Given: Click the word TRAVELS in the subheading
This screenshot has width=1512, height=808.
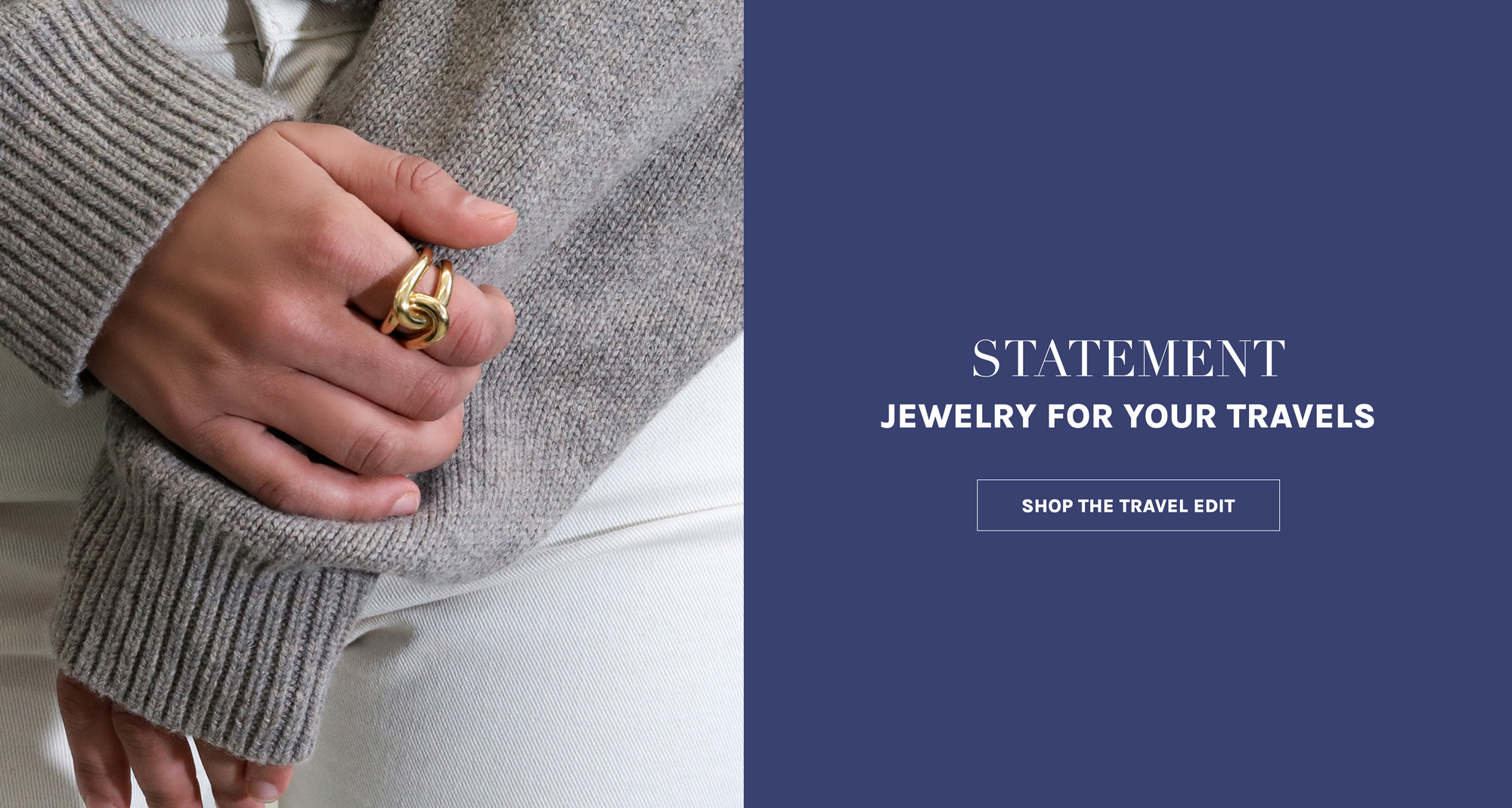Looking at the screenshot, I should [1300, 416].
